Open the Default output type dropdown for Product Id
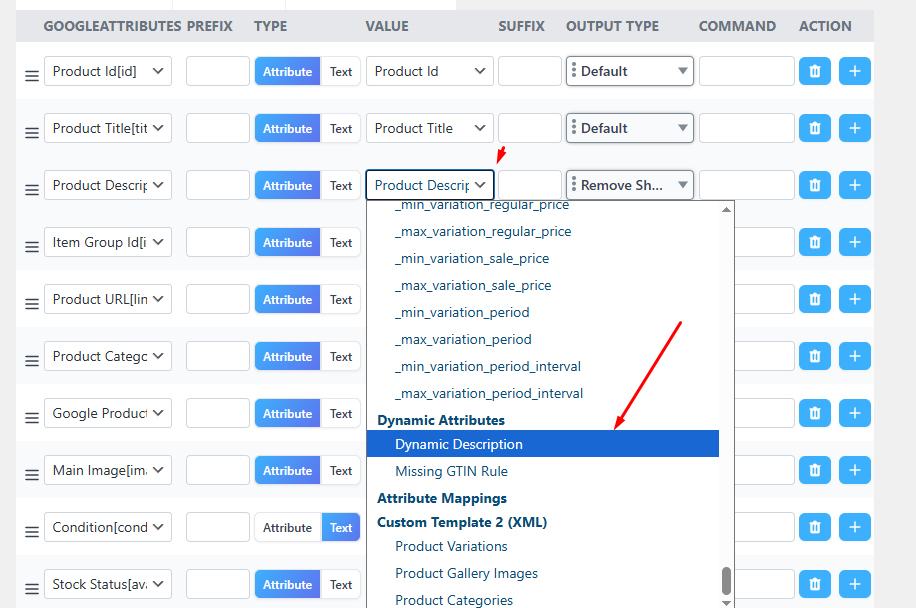 629,71
